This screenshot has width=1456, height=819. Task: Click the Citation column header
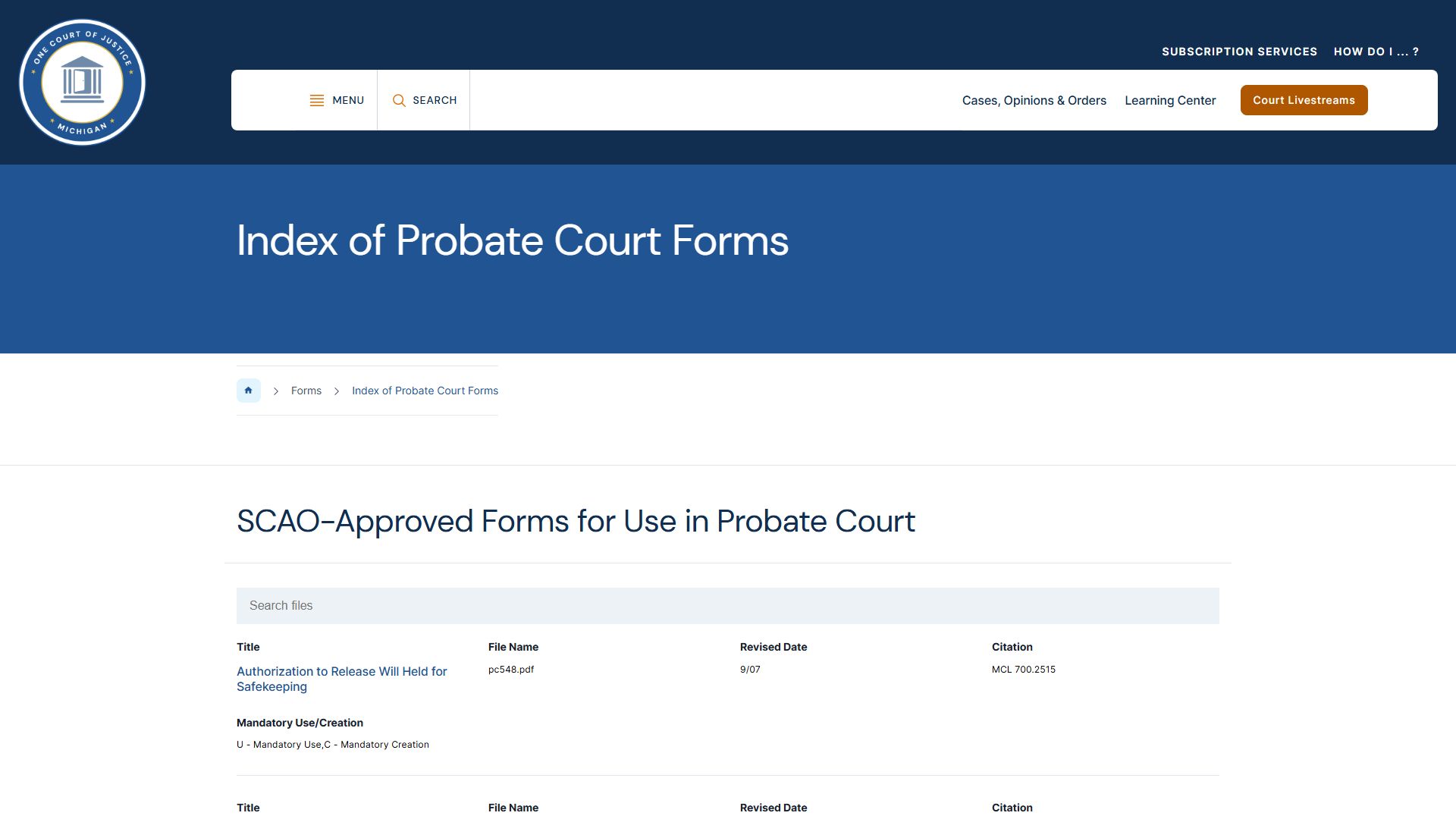point(1012,647)
